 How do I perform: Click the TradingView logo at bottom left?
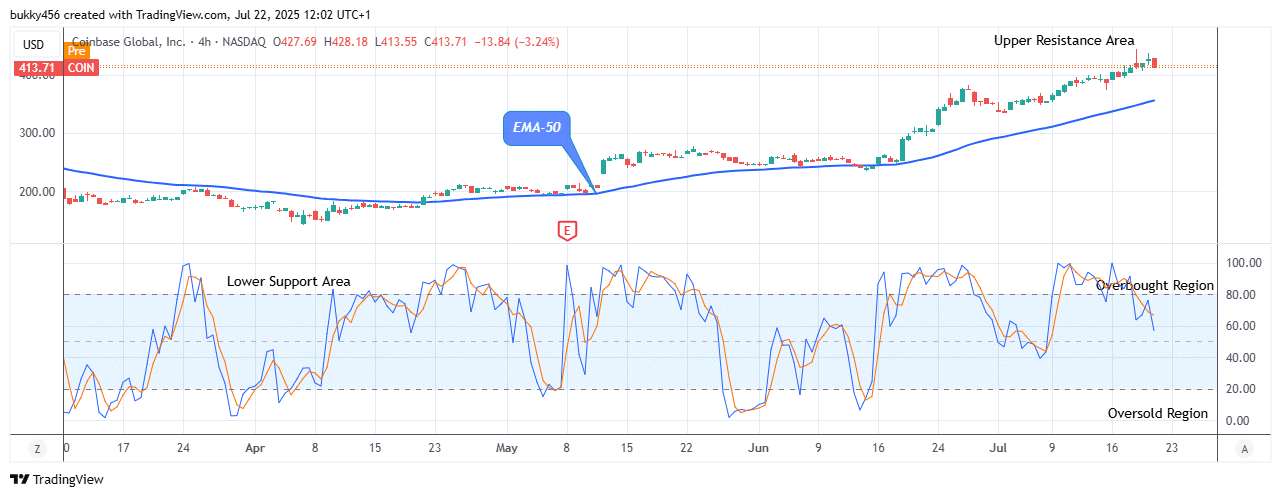coord(57,479)
